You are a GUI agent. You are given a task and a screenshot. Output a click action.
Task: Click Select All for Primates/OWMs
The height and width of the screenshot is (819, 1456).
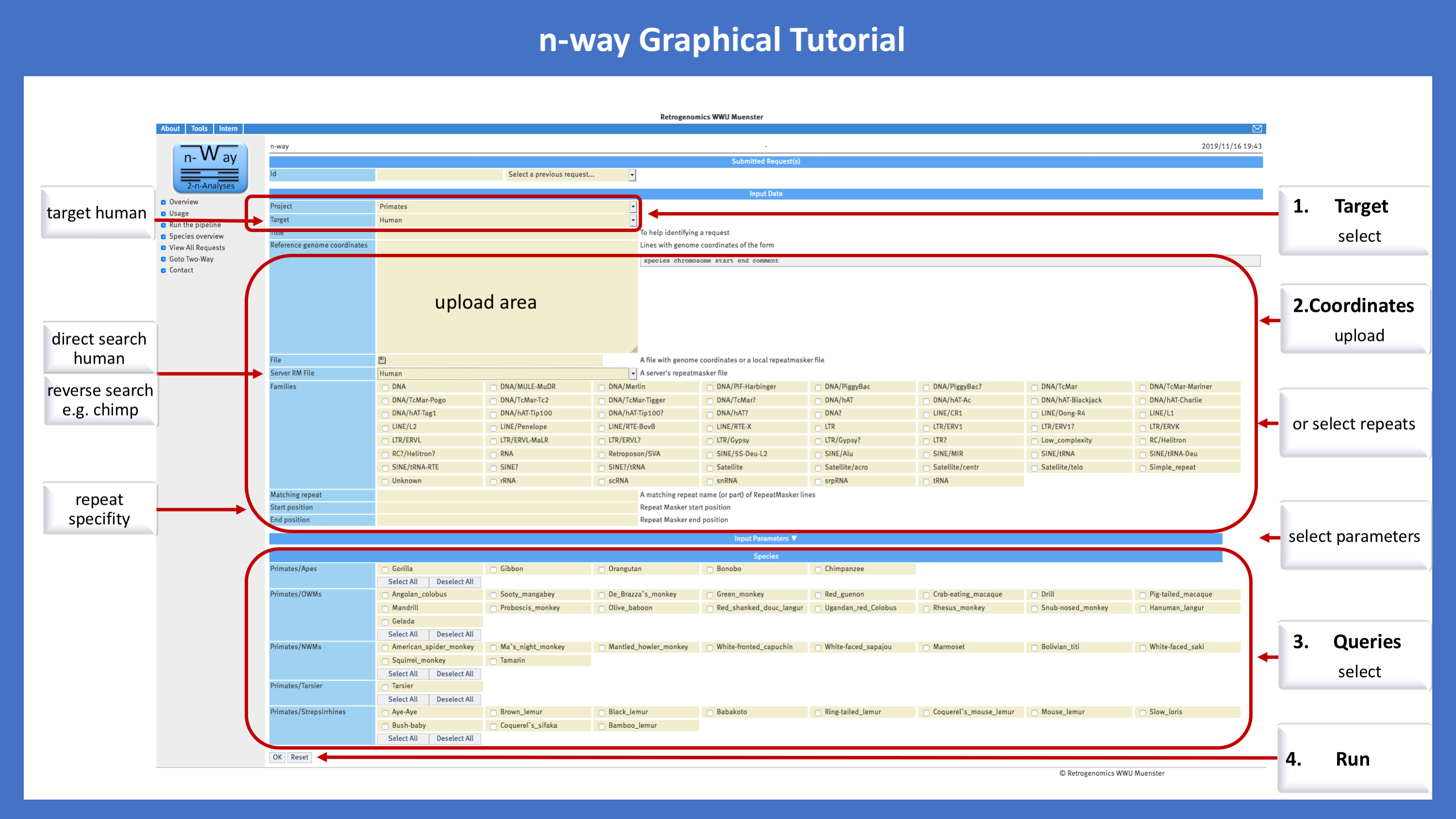coord(402,634)
